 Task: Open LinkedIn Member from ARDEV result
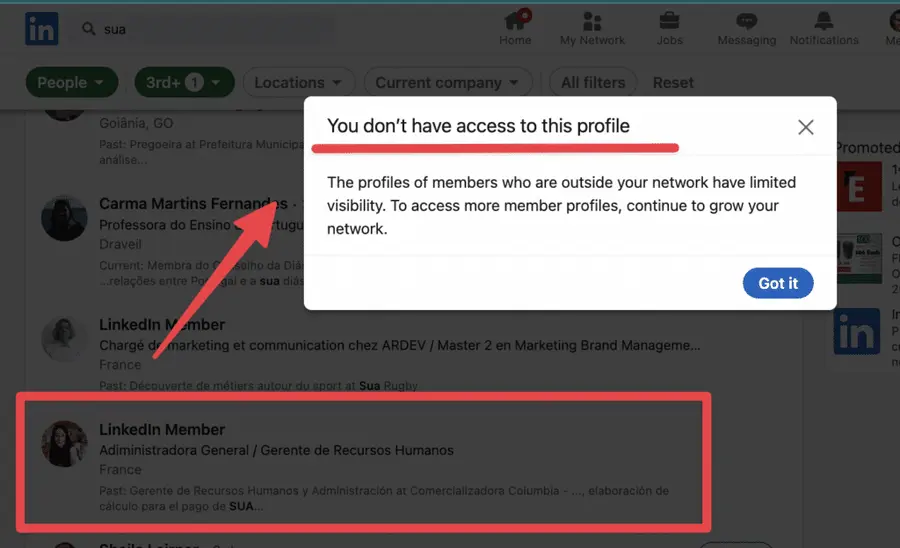(x=162, y=325)
